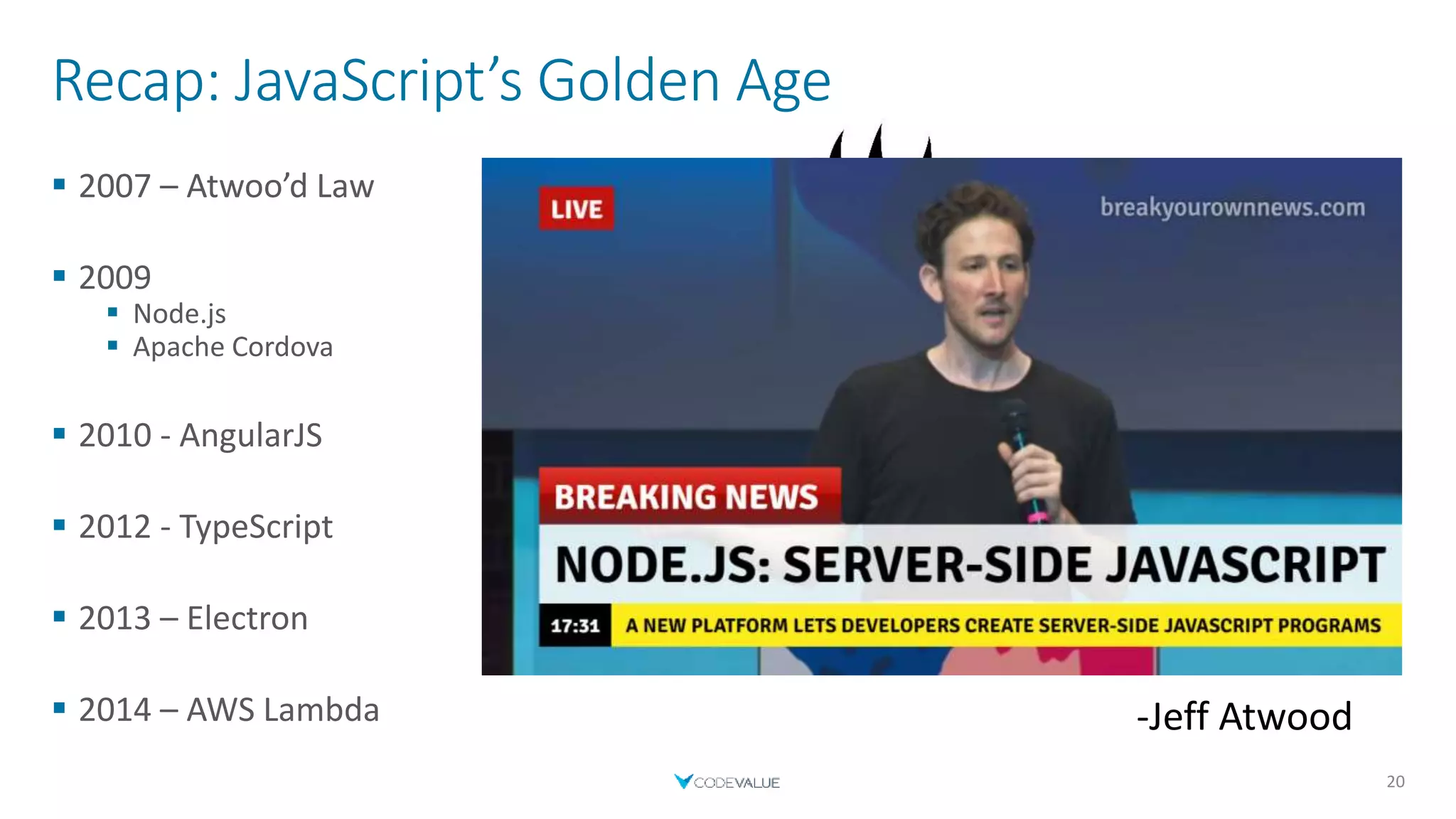Click the slide title 'Recap: JavaScript's Golden Age'
Screen dimensions: 1456x819
click(x=441, y=81)
